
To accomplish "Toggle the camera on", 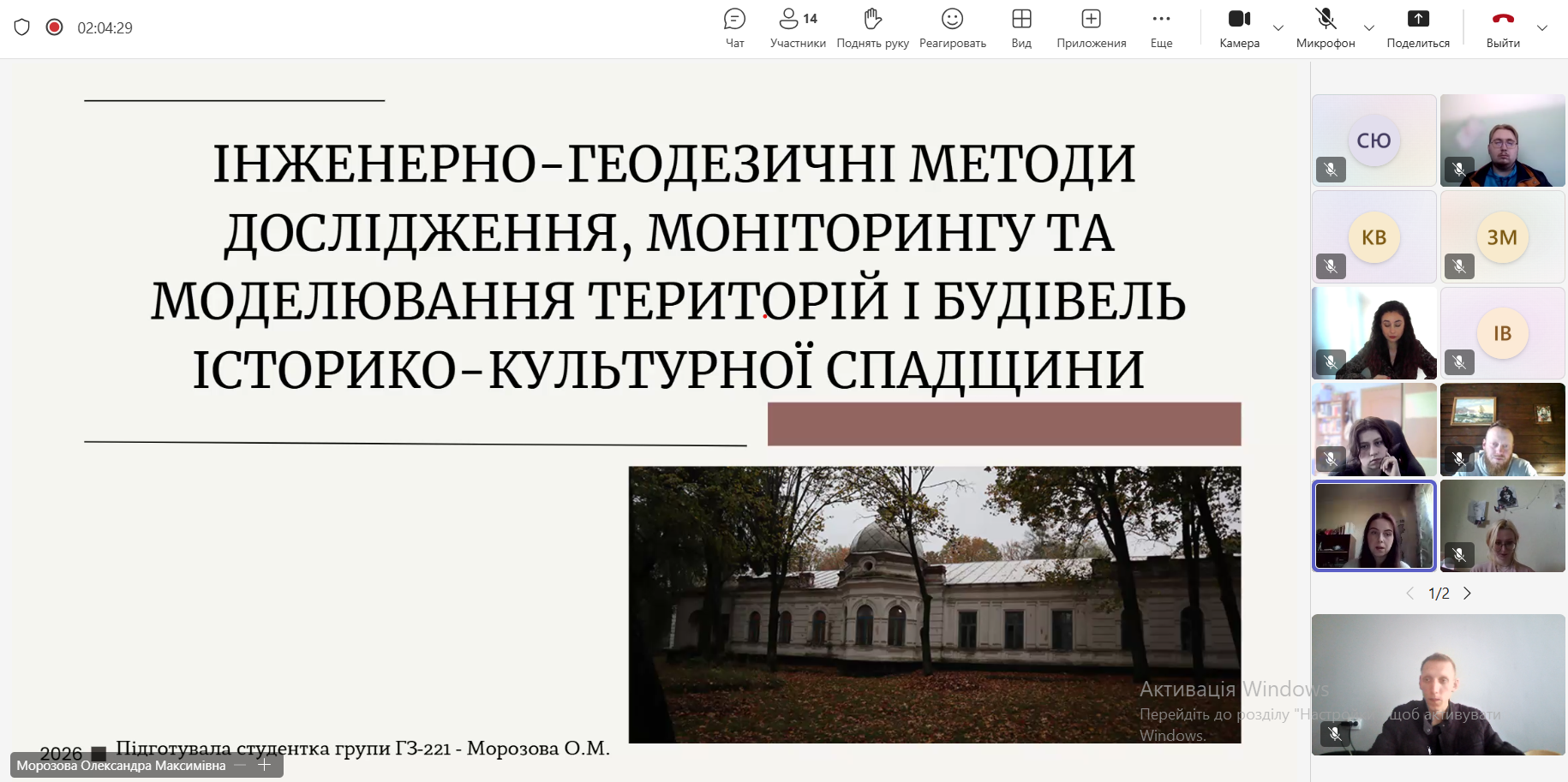I will [x=1239, y=27].
